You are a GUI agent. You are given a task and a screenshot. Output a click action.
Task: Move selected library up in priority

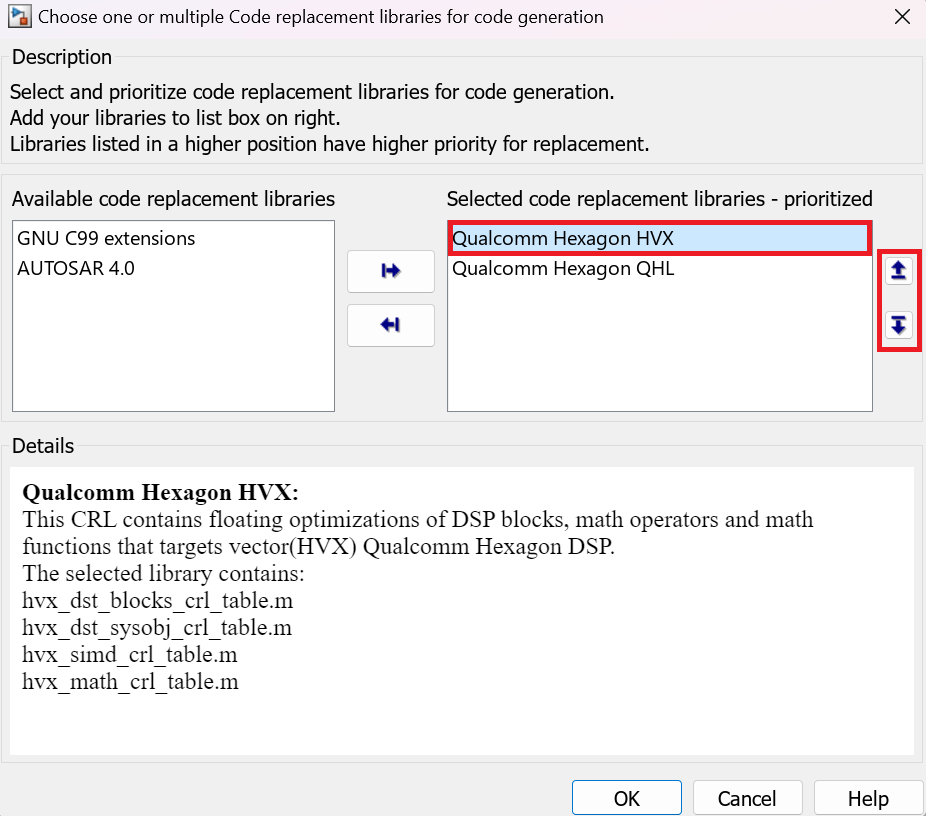(x=899, y=271)
